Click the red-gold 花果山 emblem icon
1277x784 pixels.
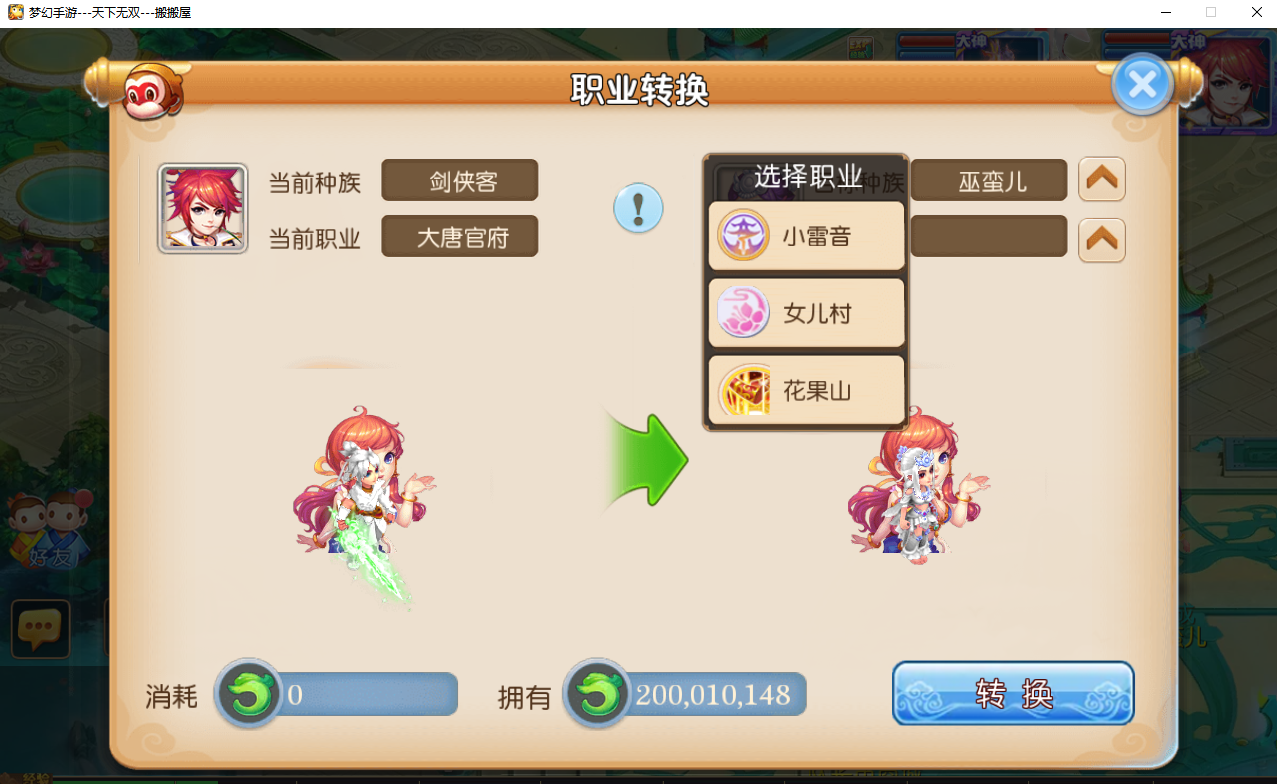pos(744,390)
